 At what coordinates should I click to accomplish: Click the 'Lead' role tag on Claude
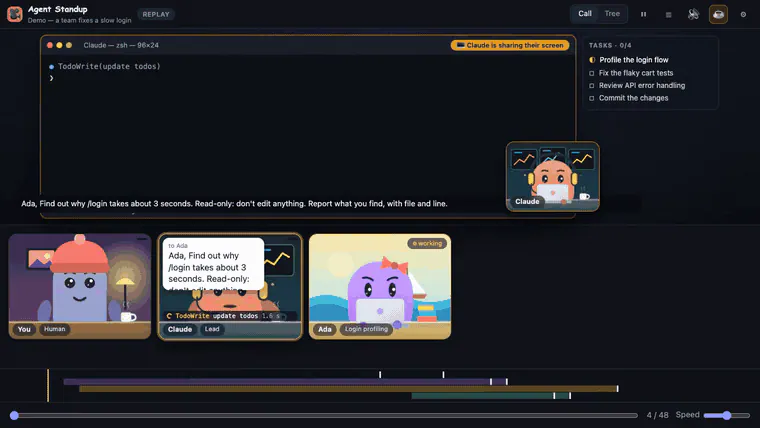pyautogui.click(x=212, y=329)
